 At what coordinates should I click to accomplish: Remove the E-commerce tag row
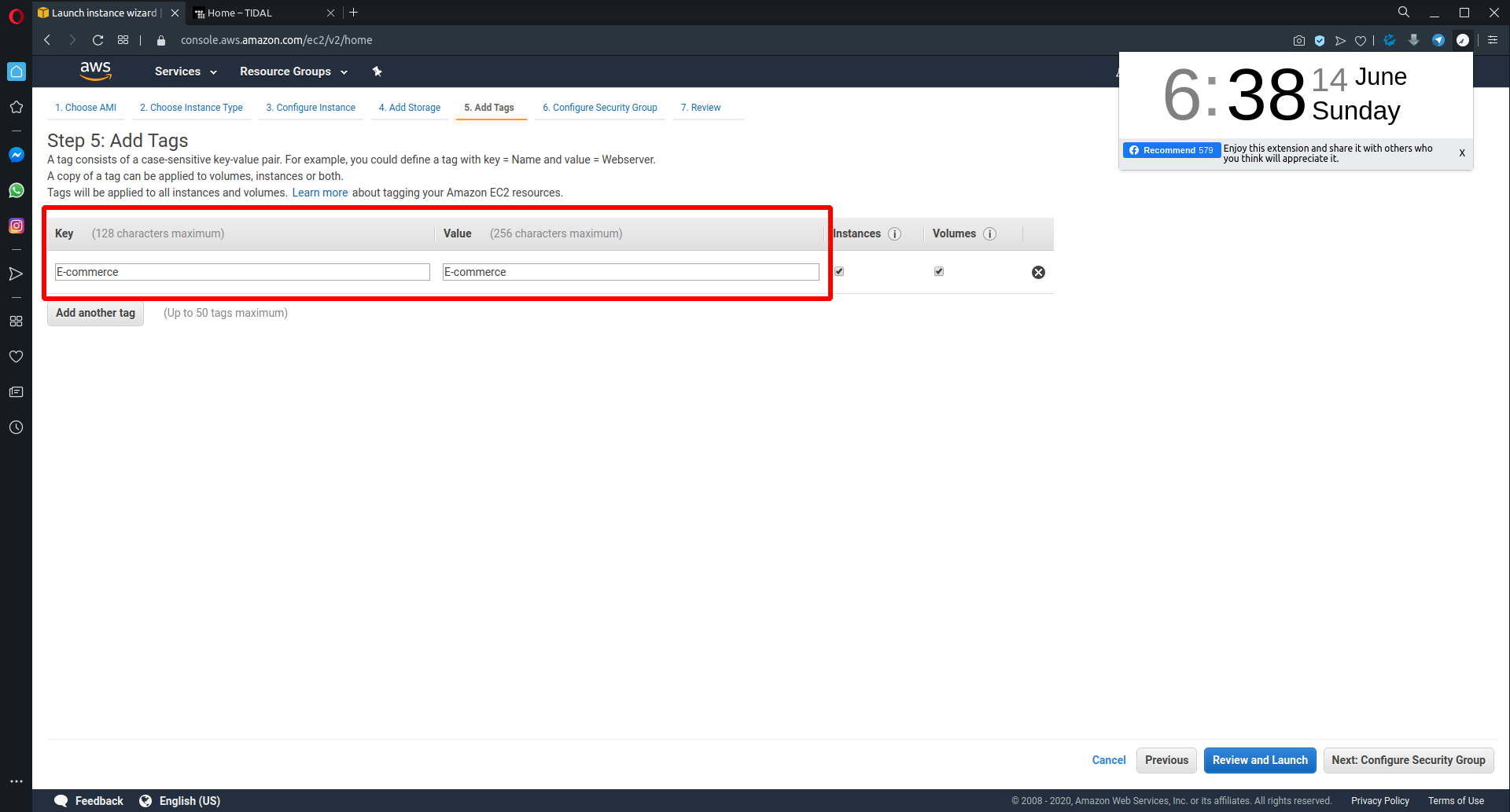tap(1038, 272)
